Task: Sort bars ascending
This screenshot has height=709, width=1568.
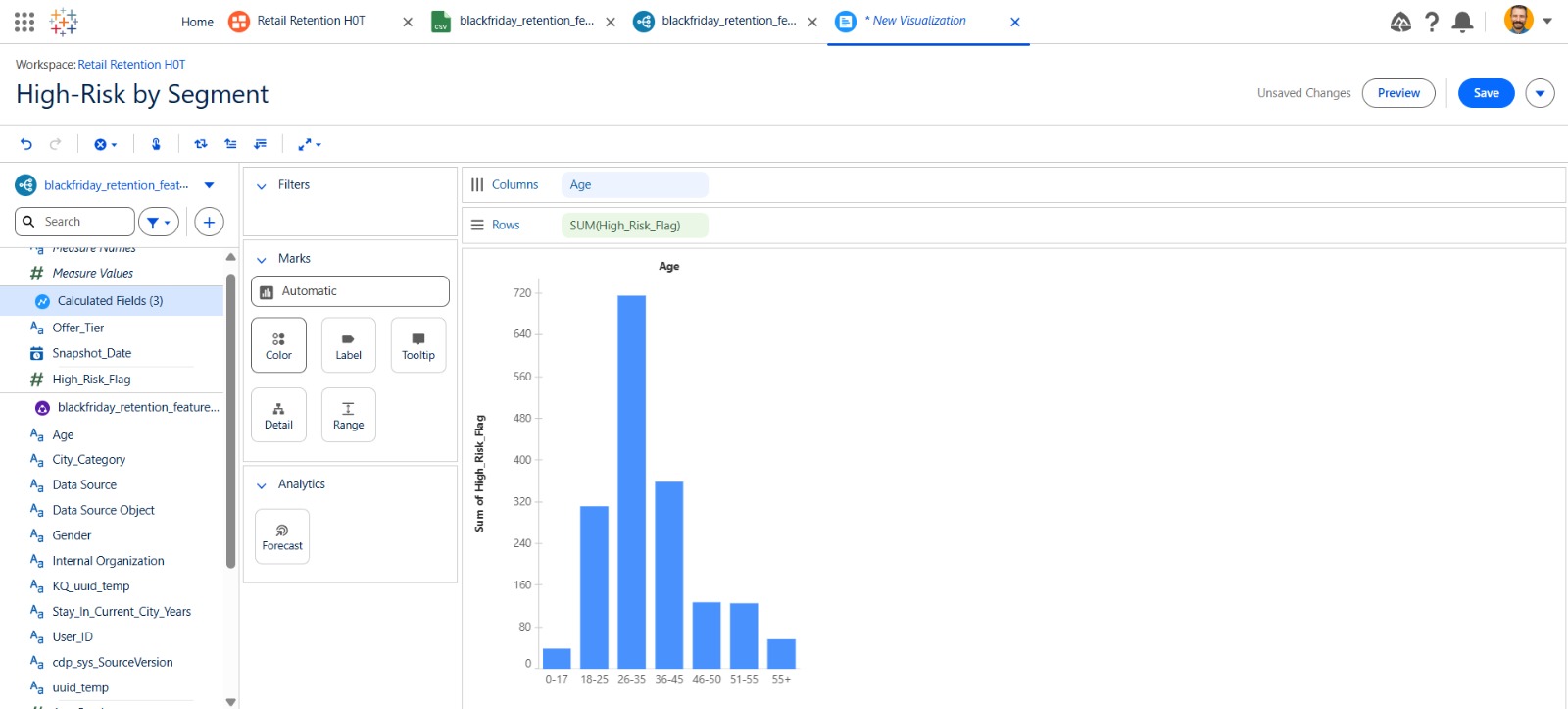Action: coord(231,144)
